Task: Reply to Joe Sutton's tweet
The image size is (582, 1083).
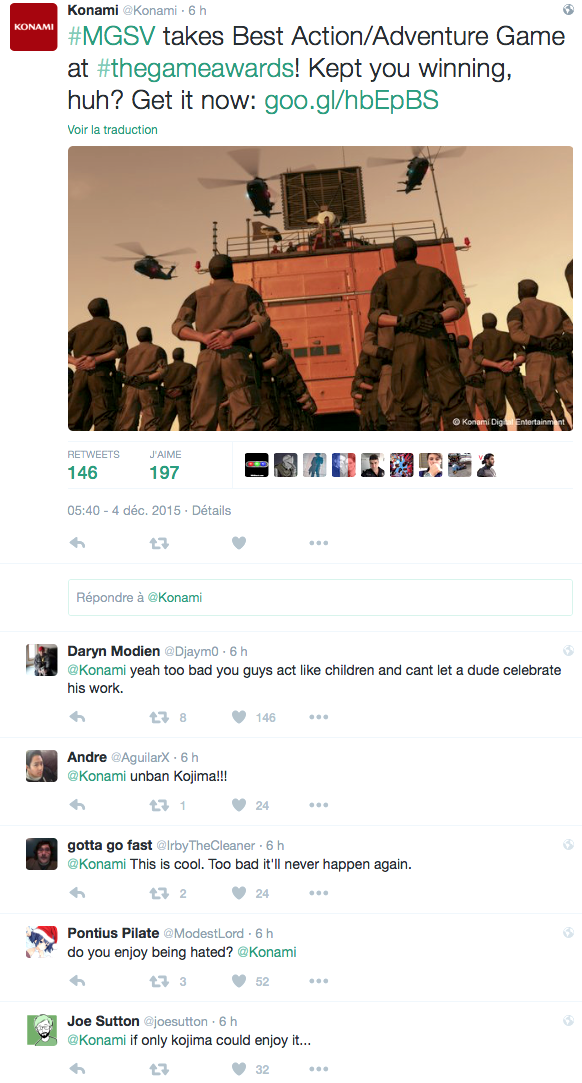Action: (x=77, y=1069)
